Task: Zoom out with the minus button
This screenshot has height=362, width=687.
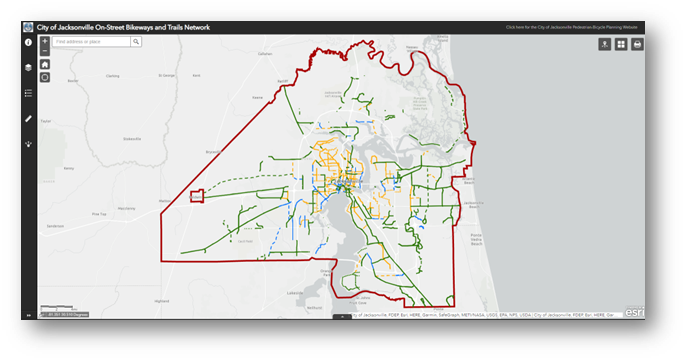Action: [x=45, y=51]
